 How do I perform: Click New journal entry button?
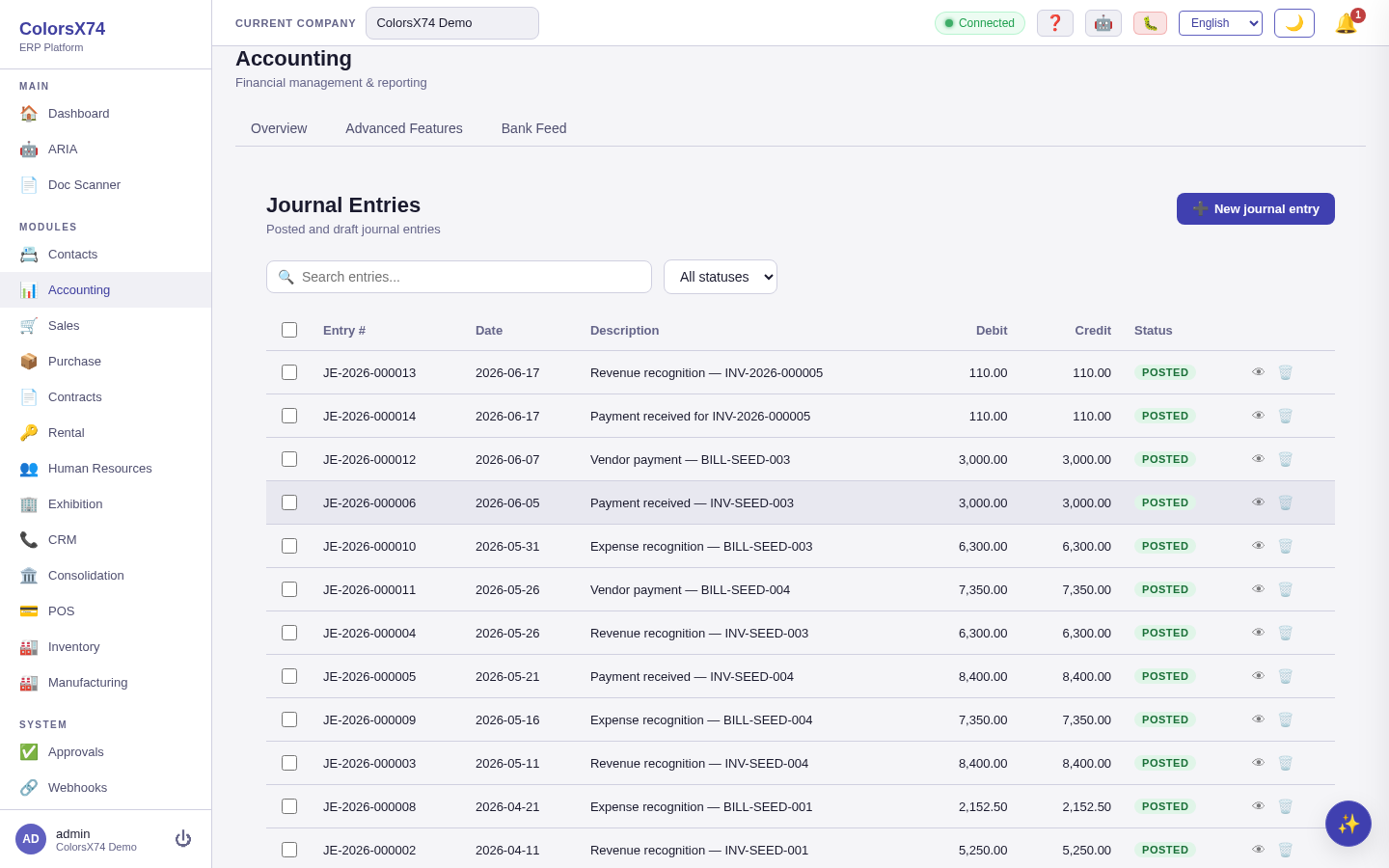click(1256, 208)
